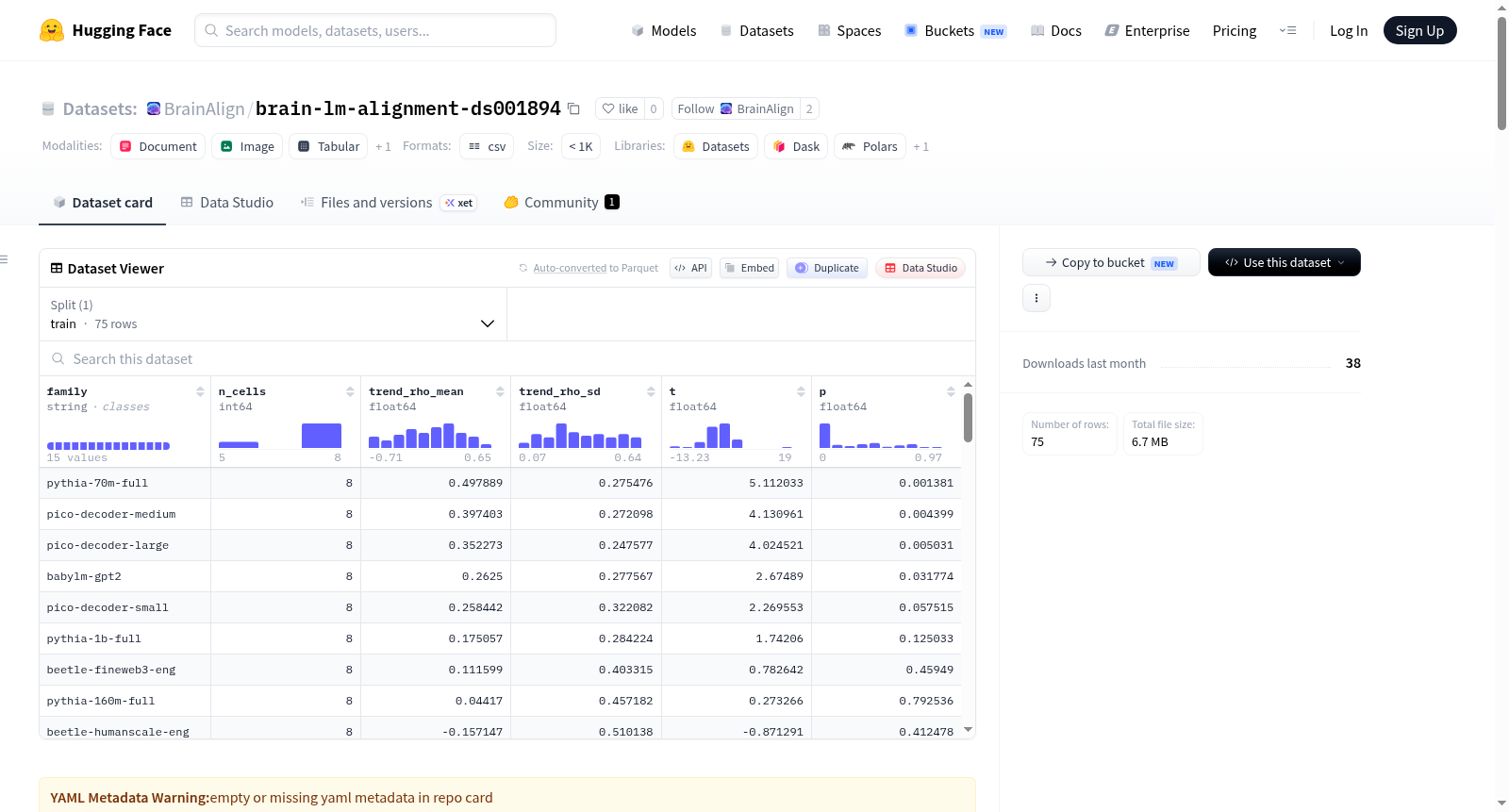This screenshot has width=1509, height=812.
Task: Select the Dask library tag
Action: (x=796, y=146)
